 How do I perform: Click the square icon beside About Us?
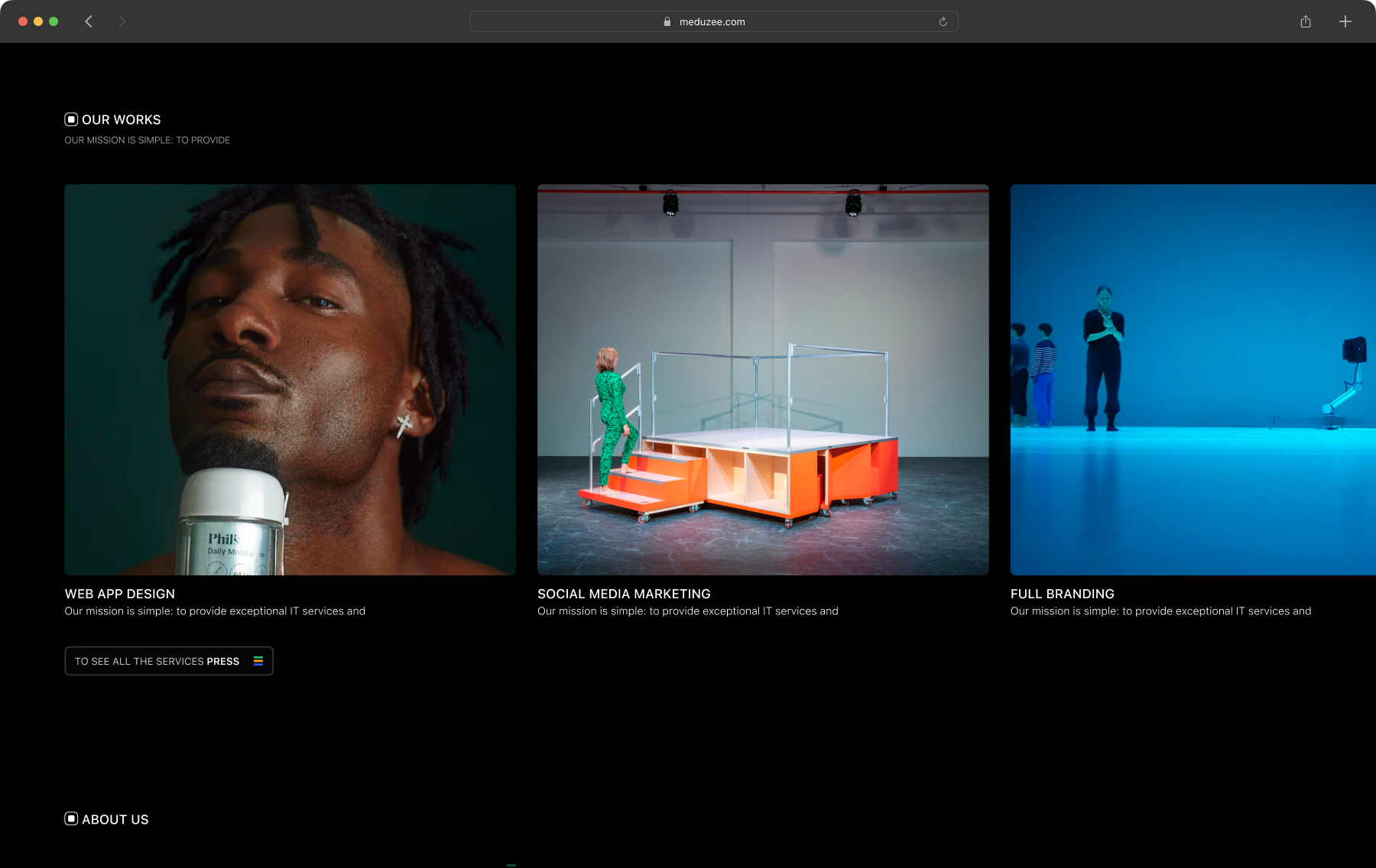pos(71,819)
